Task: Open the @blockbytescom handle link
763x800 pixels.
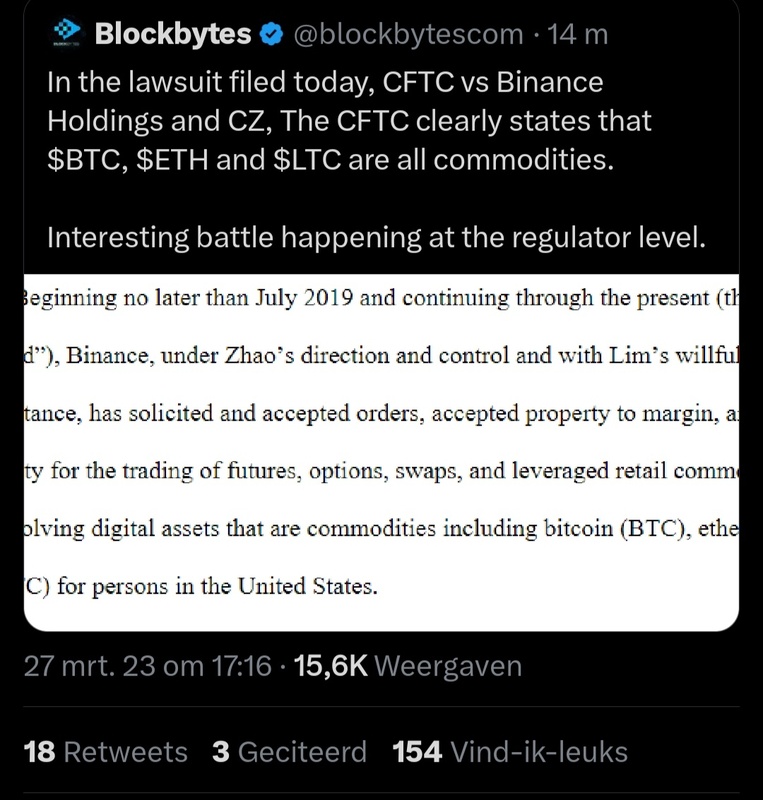Action: pos(409,35)
